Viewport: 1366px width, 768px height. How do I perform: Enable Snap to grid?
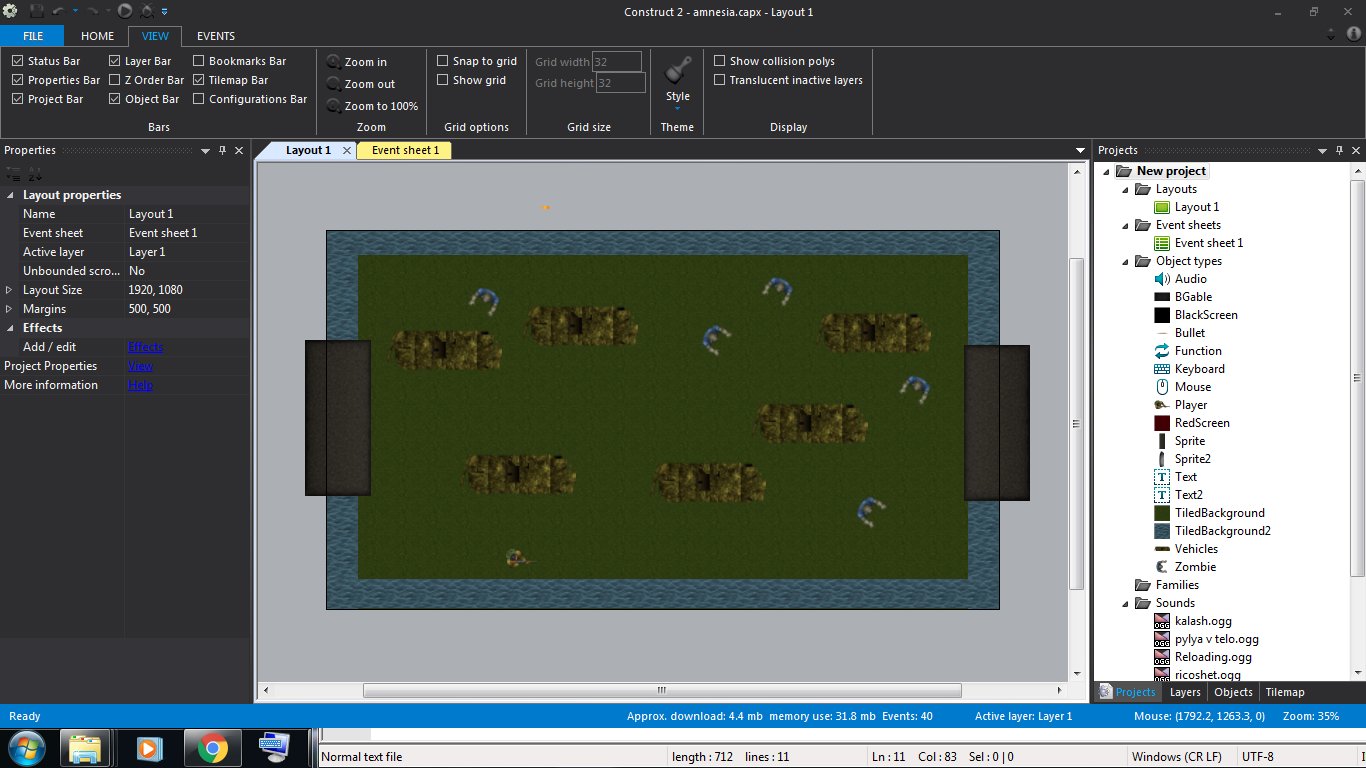click(x=443, y=61)
